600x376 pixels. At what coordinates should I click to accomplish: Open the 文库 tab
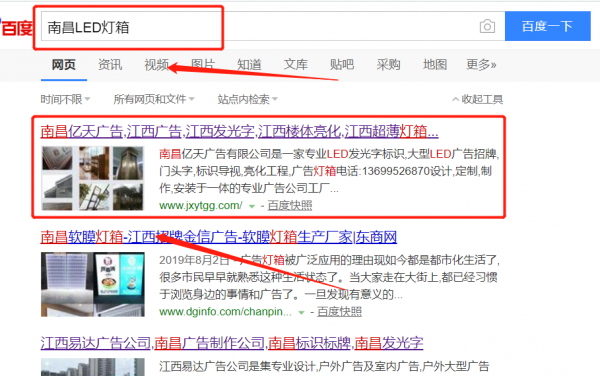296,65
